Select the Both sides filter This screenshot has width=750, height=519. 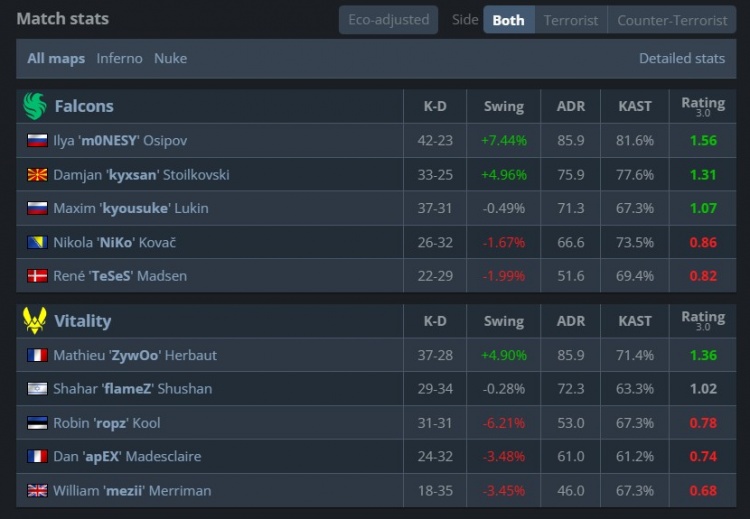pos(508,20)
